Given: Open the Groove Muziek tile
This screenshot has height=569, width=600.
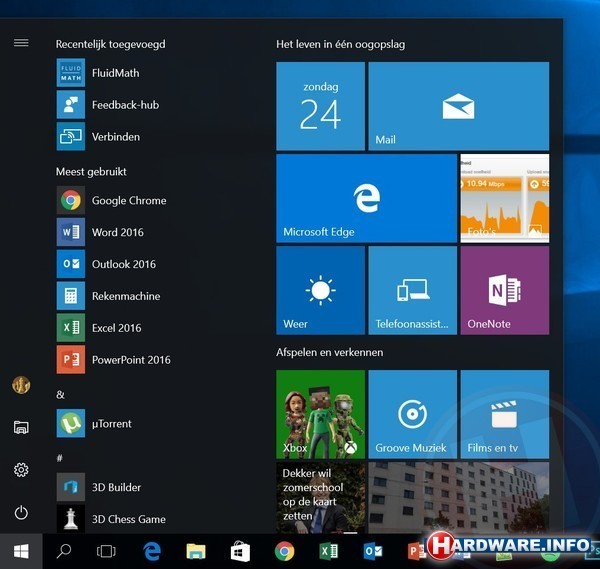Looking at the screenshot, I should coord(412,414).
